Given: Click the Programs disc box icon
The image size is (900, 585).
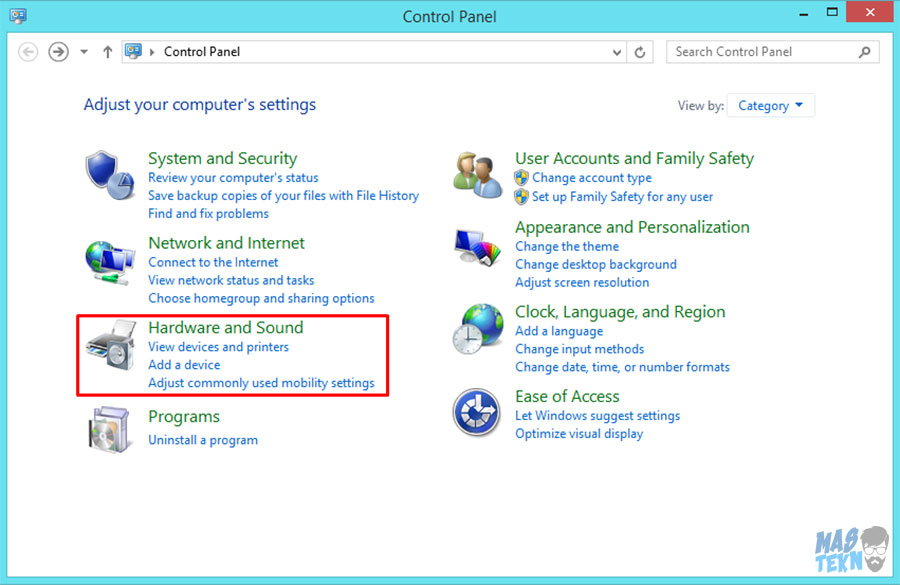Looking at the screenshot, I should 109,429.
